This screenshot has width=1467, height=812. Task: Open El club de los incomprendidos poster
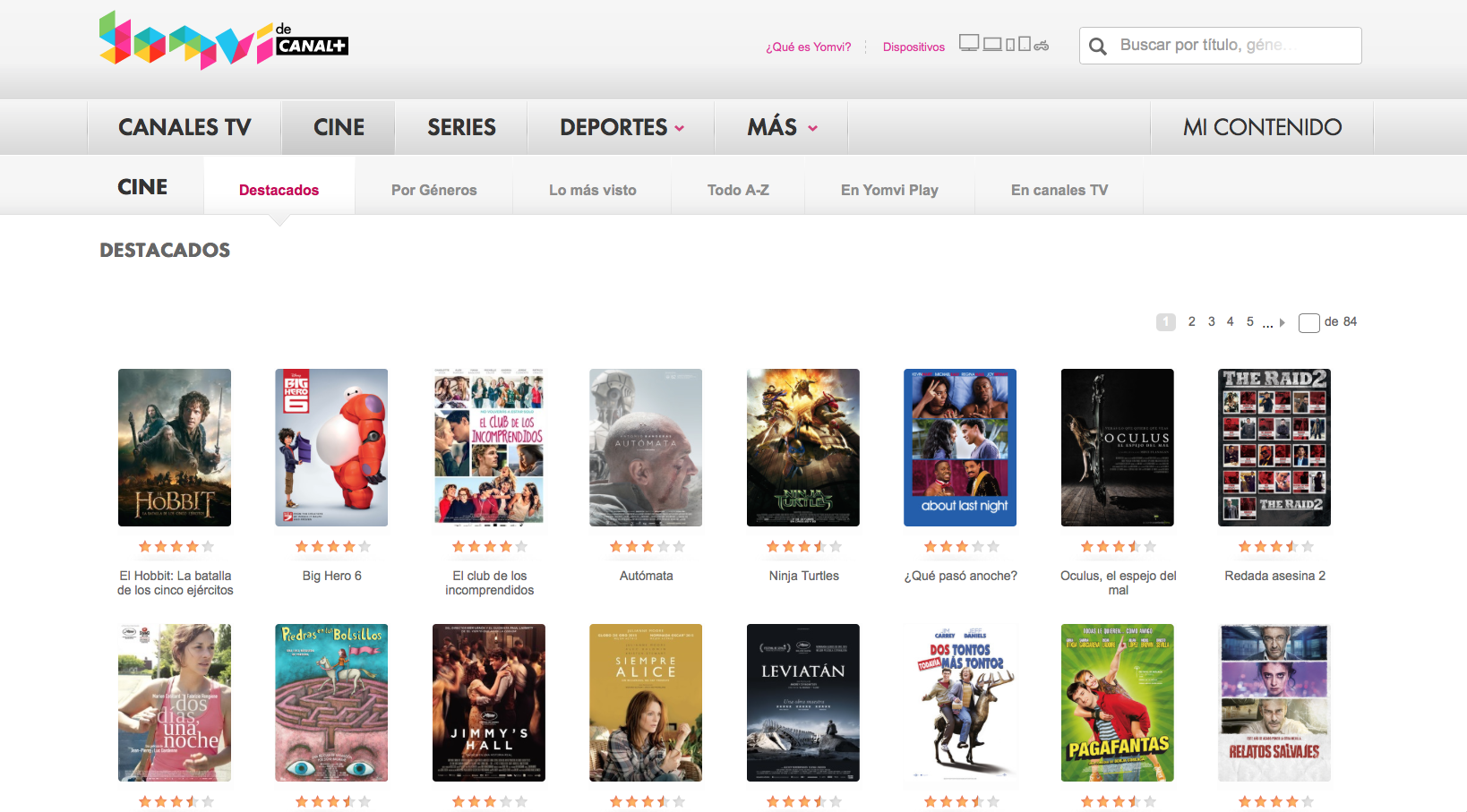pyautogui.click(x=489, y=448)
